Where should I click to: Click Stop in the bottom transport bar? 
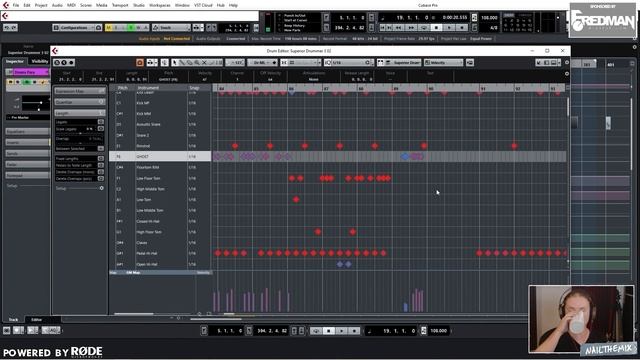tap(329, 331)
